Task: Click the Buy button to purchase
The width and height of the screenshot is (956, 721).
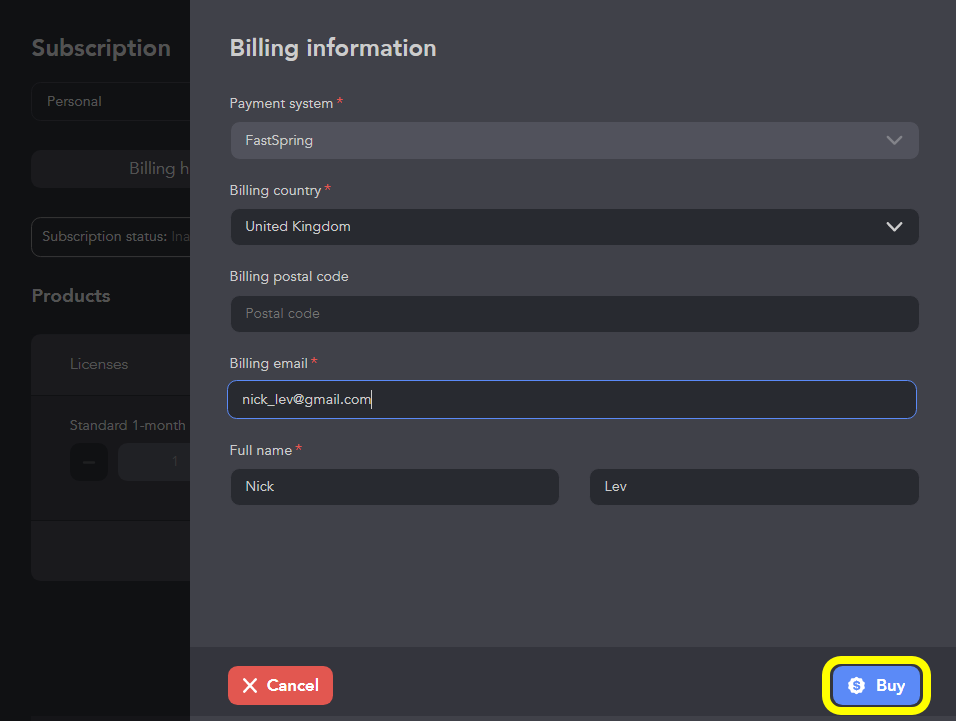Action: pyautogui.click(x=877, y=685)
